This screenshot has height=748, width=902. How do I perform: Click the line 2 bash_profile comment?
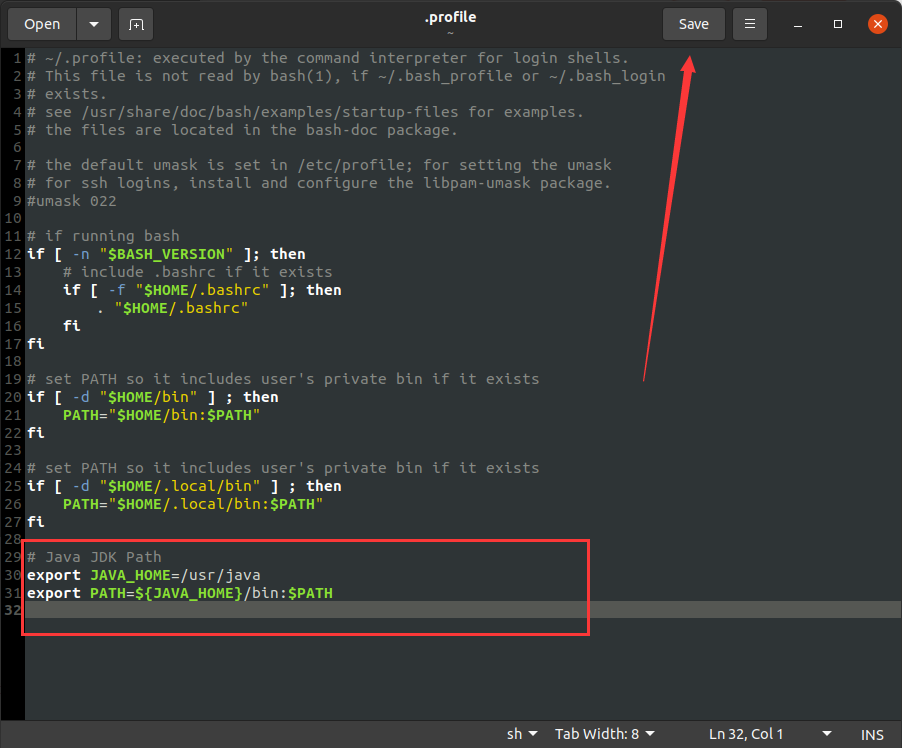click(346, 76)
